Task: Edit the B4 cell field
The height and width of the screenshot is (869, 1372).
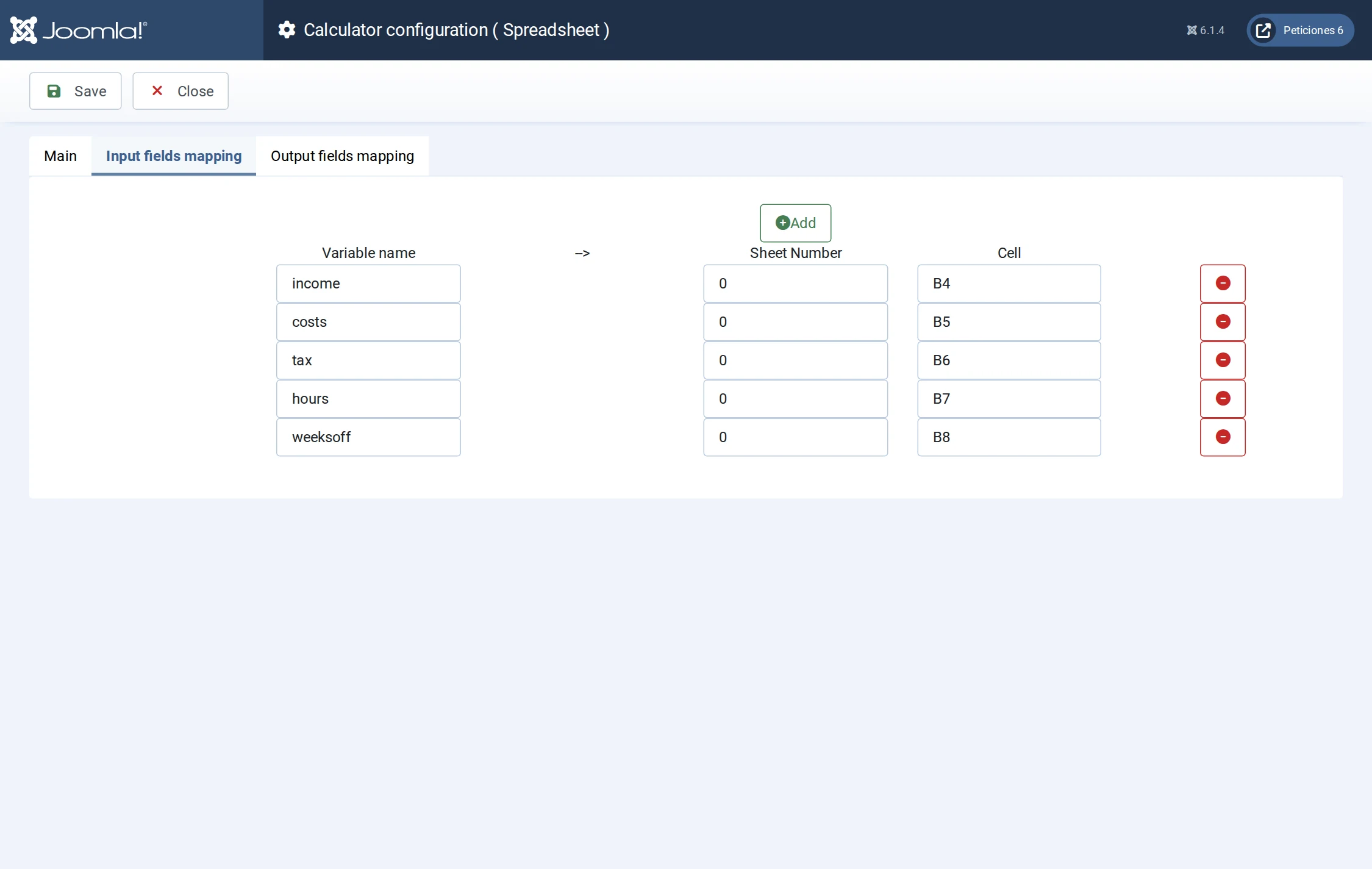Action: pyautogui.click(x=1009, y=283)
